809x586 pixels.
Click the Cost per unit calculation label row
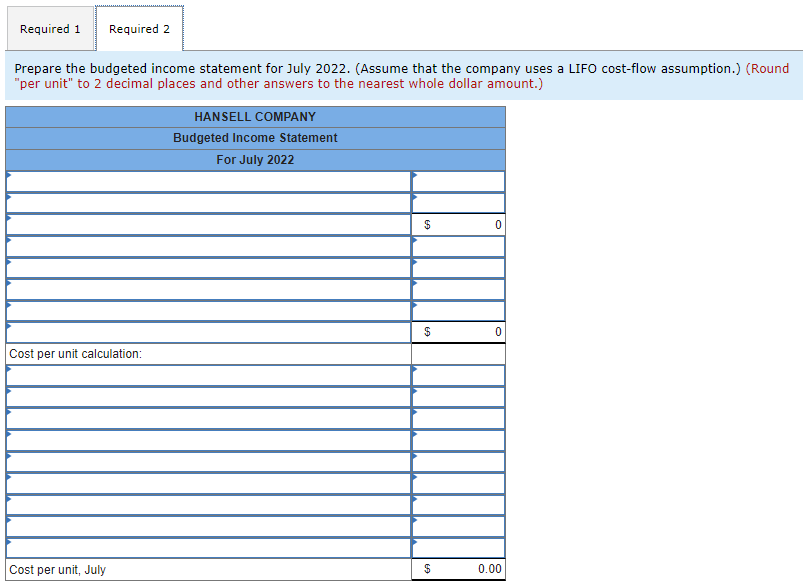tap(200, 352)
